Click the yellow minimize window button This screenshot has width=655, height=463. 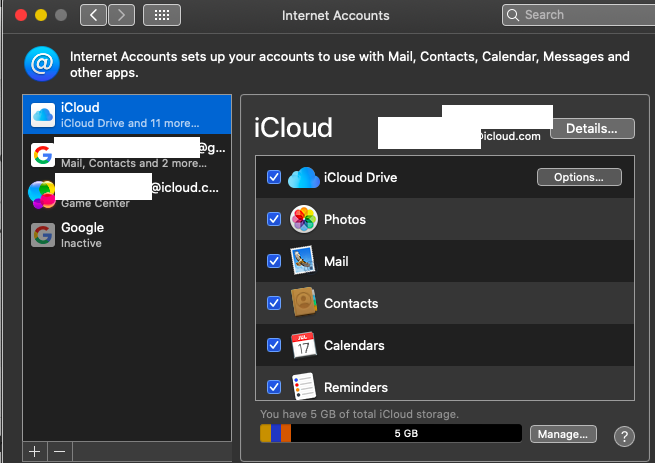pyautogui.click(x=41, y=15)
